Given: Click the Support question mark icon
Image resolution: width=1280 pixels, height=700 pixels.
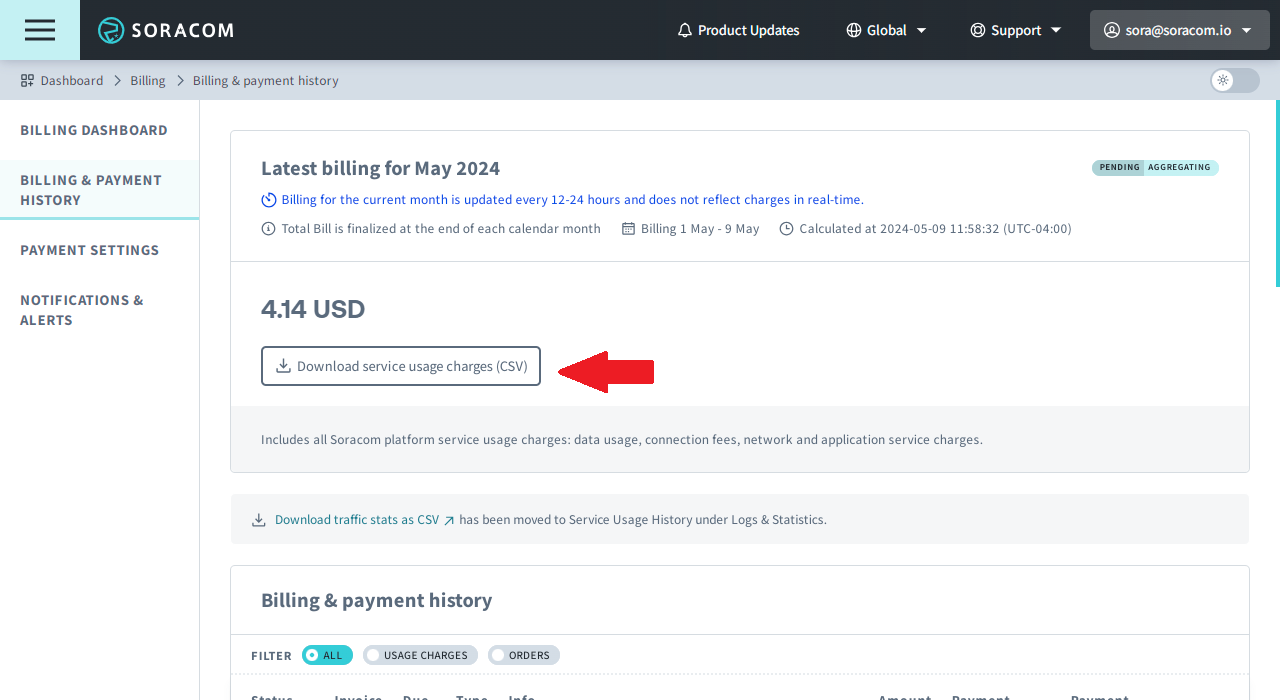Looking at the screenshot, I should (977, 30).
